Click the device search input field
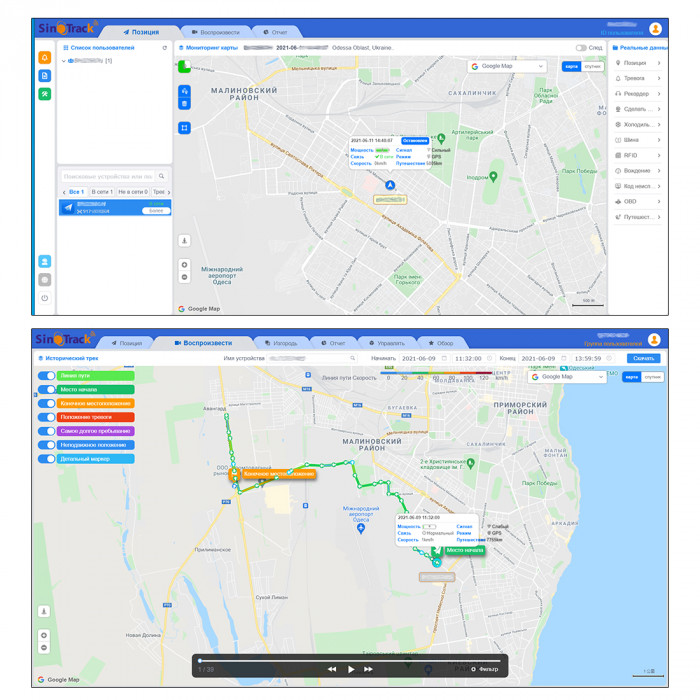This screenshot has height=700, width=700. coord(108,176)
